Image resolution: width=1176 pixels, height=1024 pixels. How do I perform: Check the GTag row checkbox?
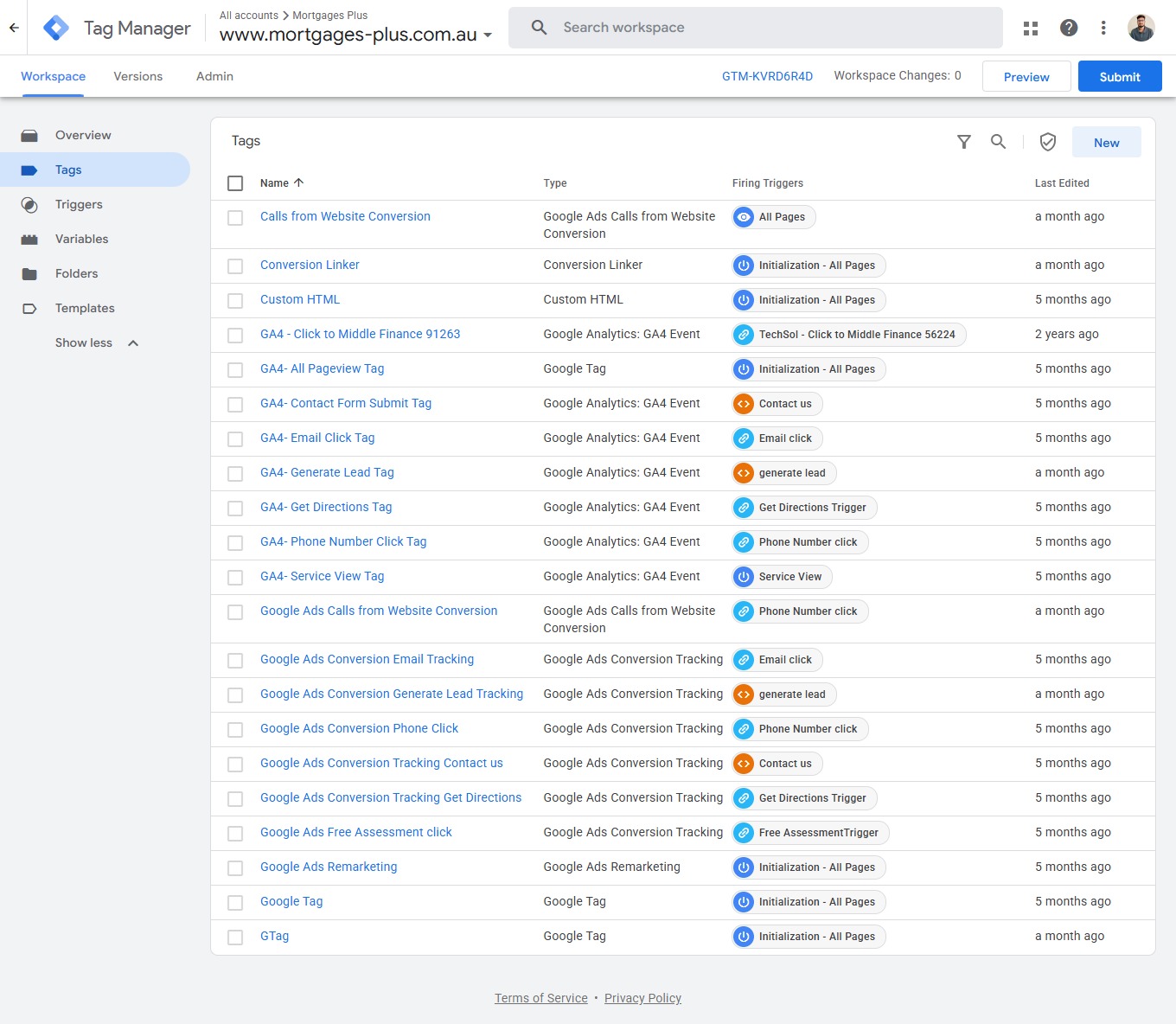(x=235, y=938)
